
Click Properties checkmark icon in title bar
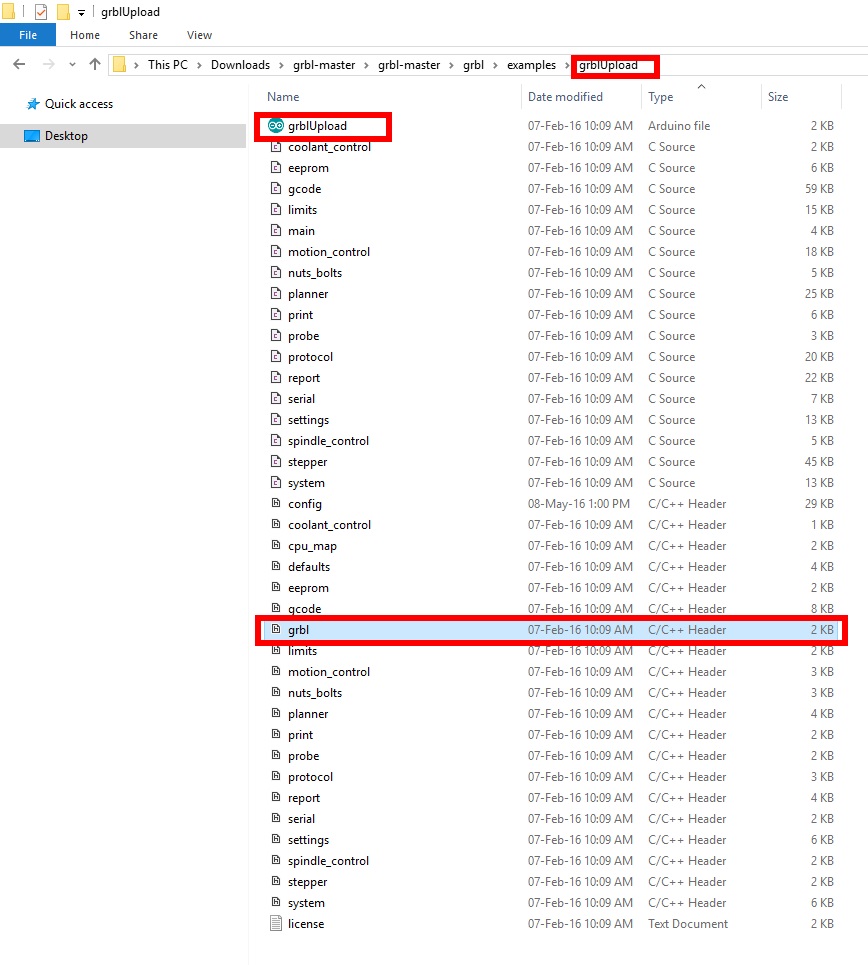coord(41,12)
